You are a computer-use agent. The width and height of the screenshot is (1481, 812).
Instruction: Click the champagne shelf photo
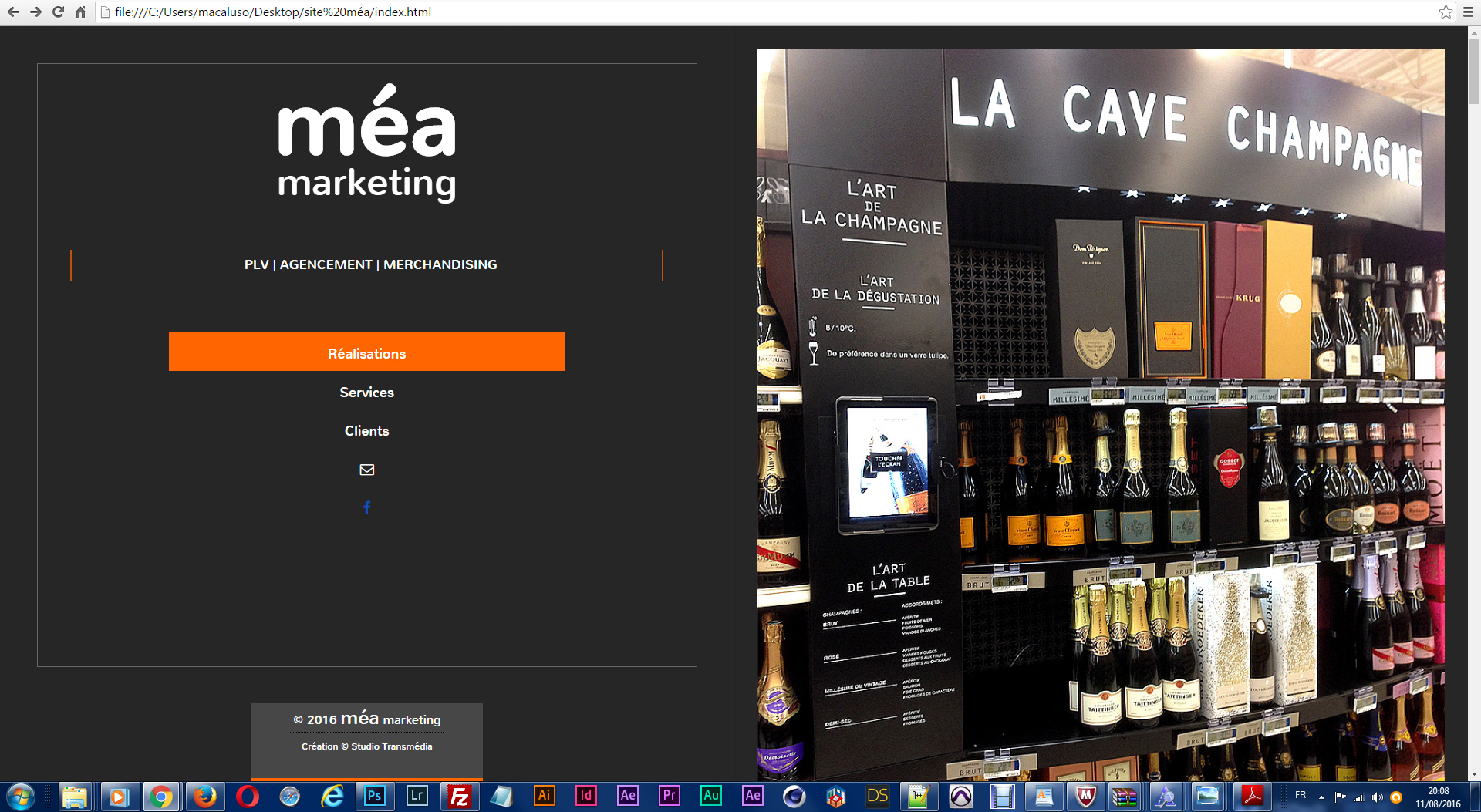[1101, 415]
